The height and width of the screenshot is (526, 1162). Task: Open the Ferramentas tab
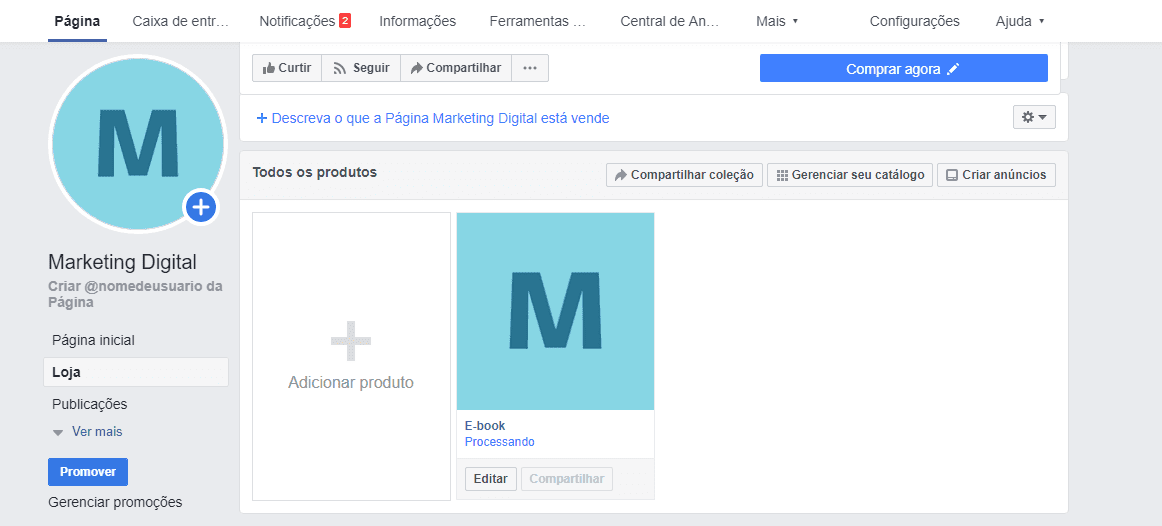(x=537, y=21)
